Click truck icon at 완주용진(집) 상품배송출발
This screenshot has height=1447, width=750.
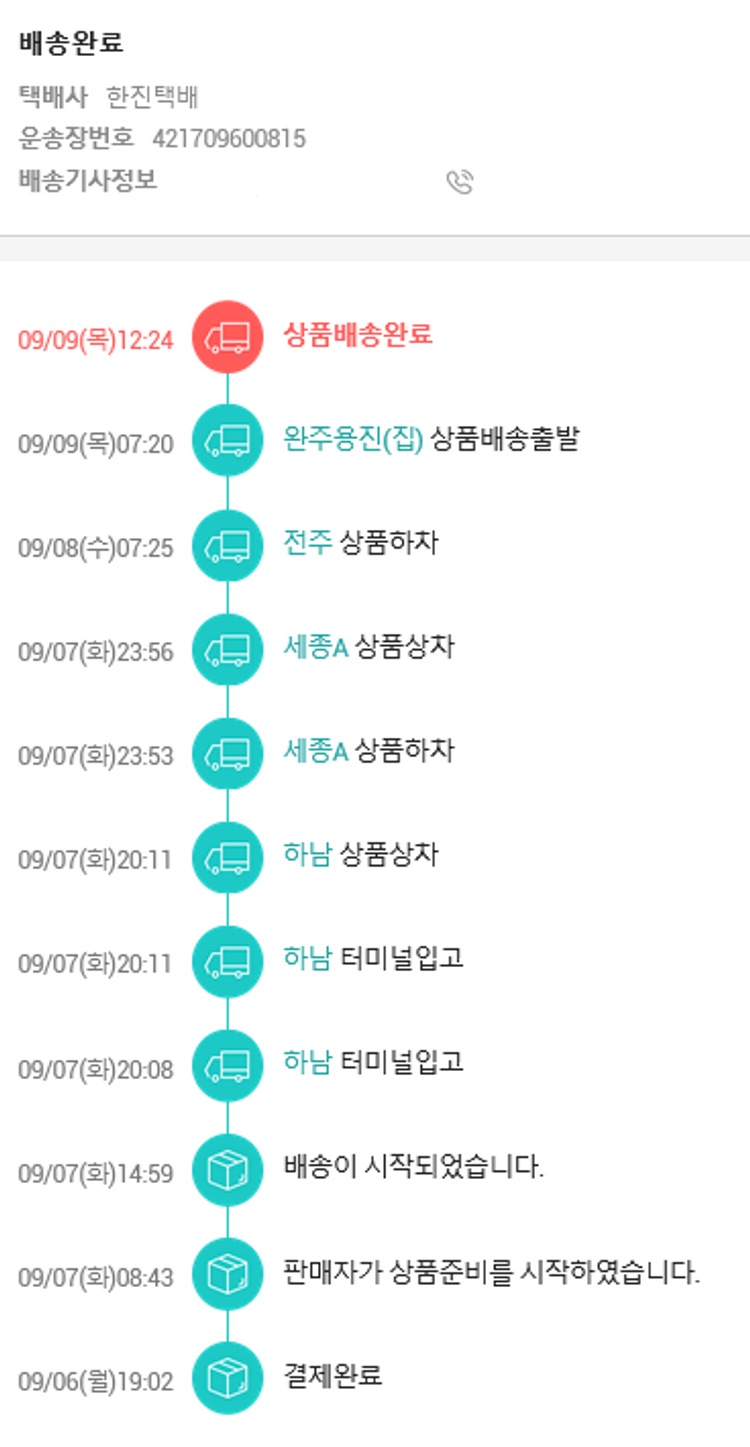tap(227, 441)
